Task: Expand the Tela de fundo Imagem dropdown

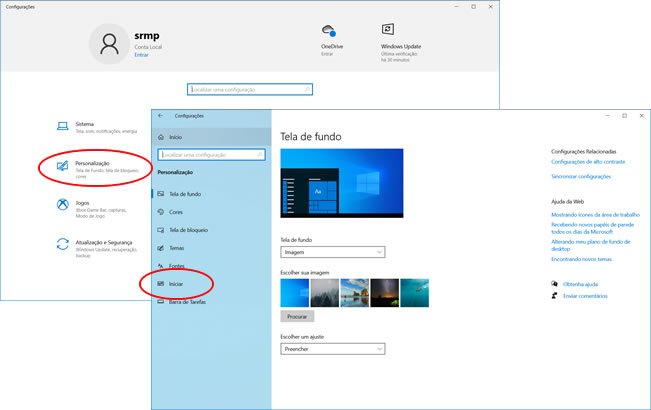Action: 332,253
